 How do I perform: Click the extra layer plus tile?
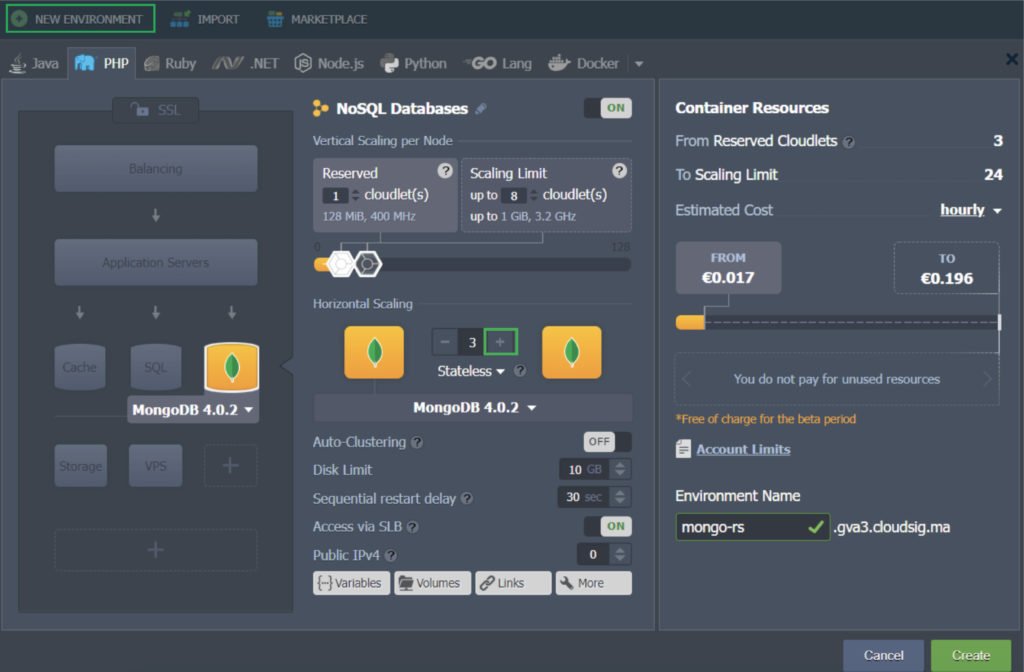[231, 466]
